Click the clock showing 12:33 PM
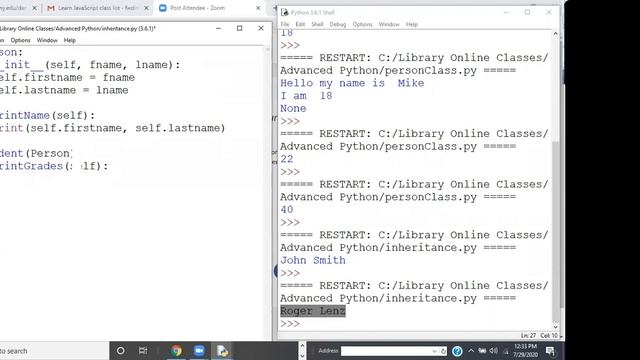 (x=526, y=347)
